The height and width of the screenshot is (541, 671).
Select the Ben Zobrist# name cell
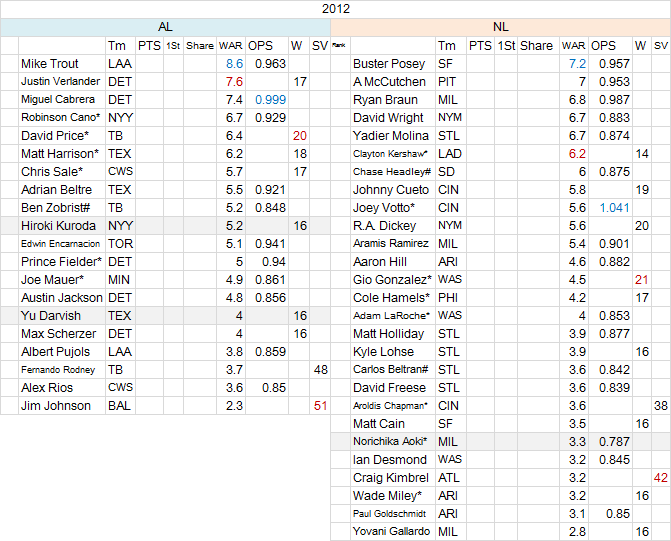coord(62,208)
